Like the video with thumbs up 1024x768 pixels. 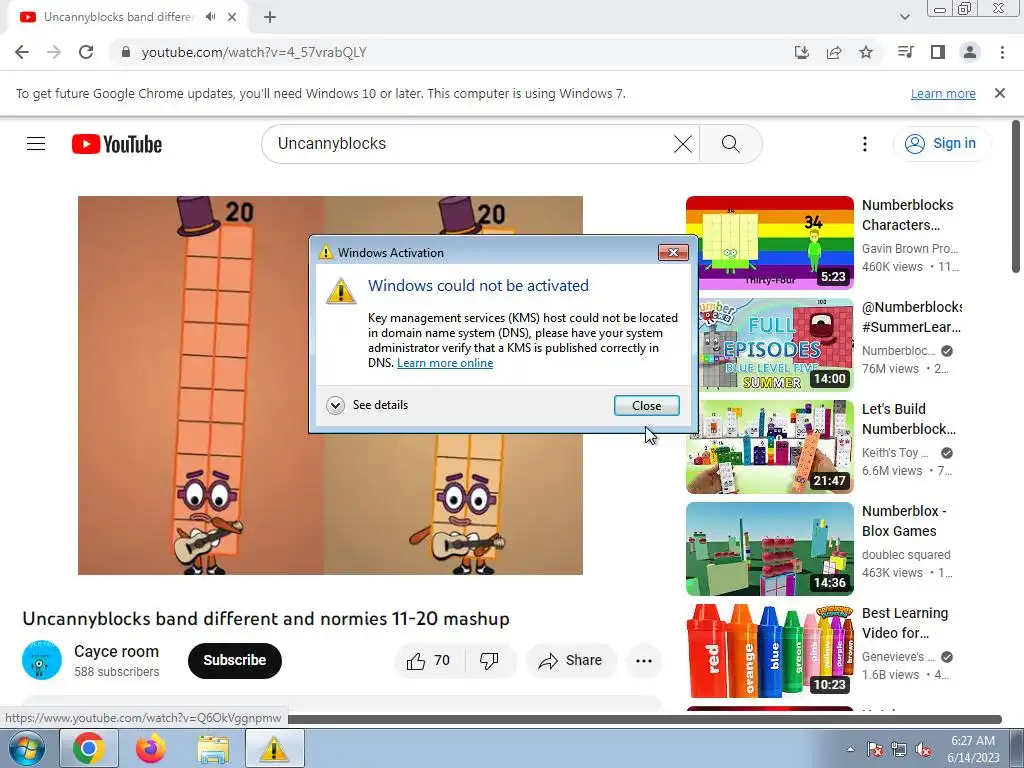429,661
